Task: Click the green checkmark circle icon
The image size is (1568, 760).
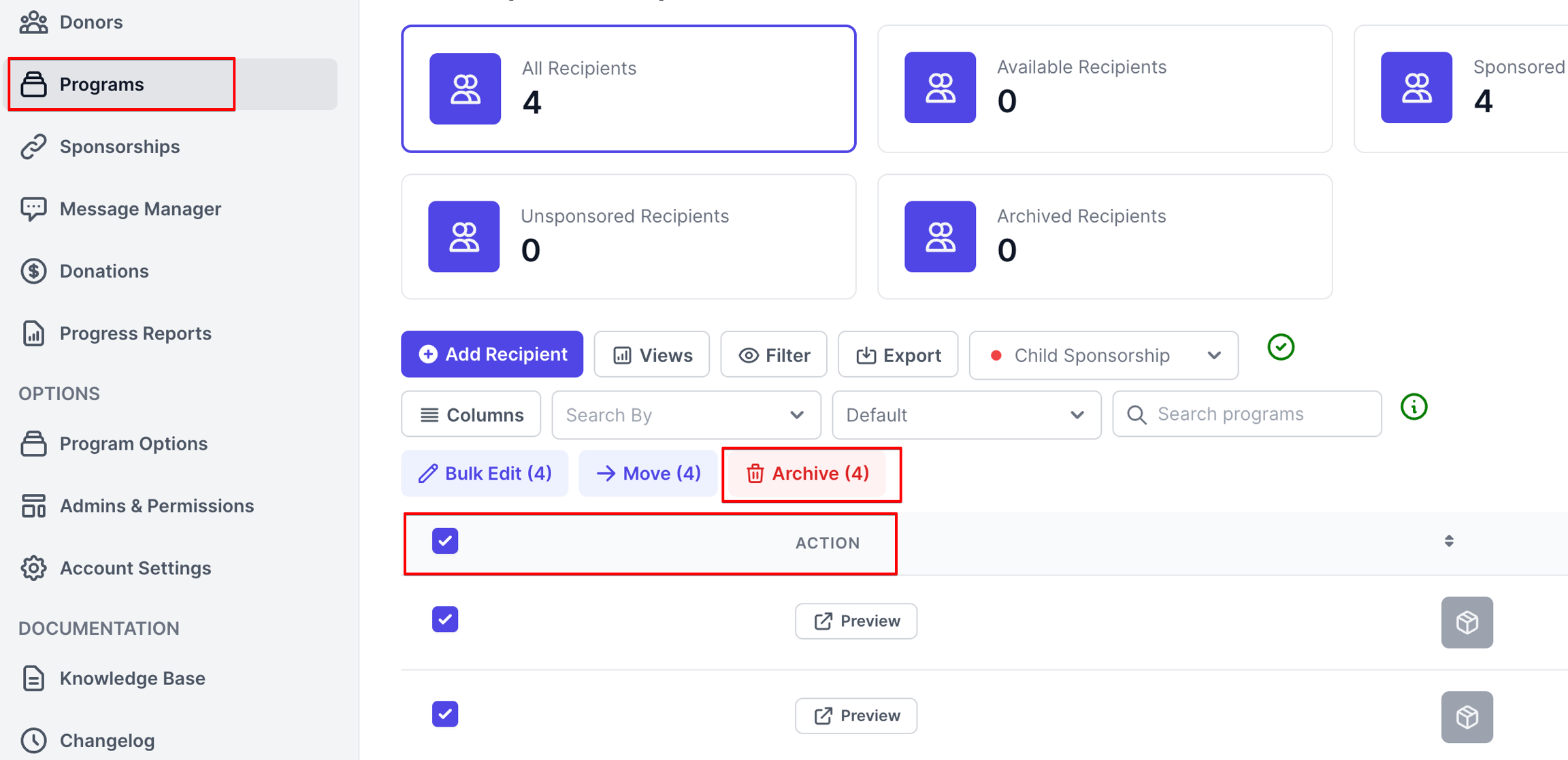Action: pyautogui.click(x=1280, y=347)
